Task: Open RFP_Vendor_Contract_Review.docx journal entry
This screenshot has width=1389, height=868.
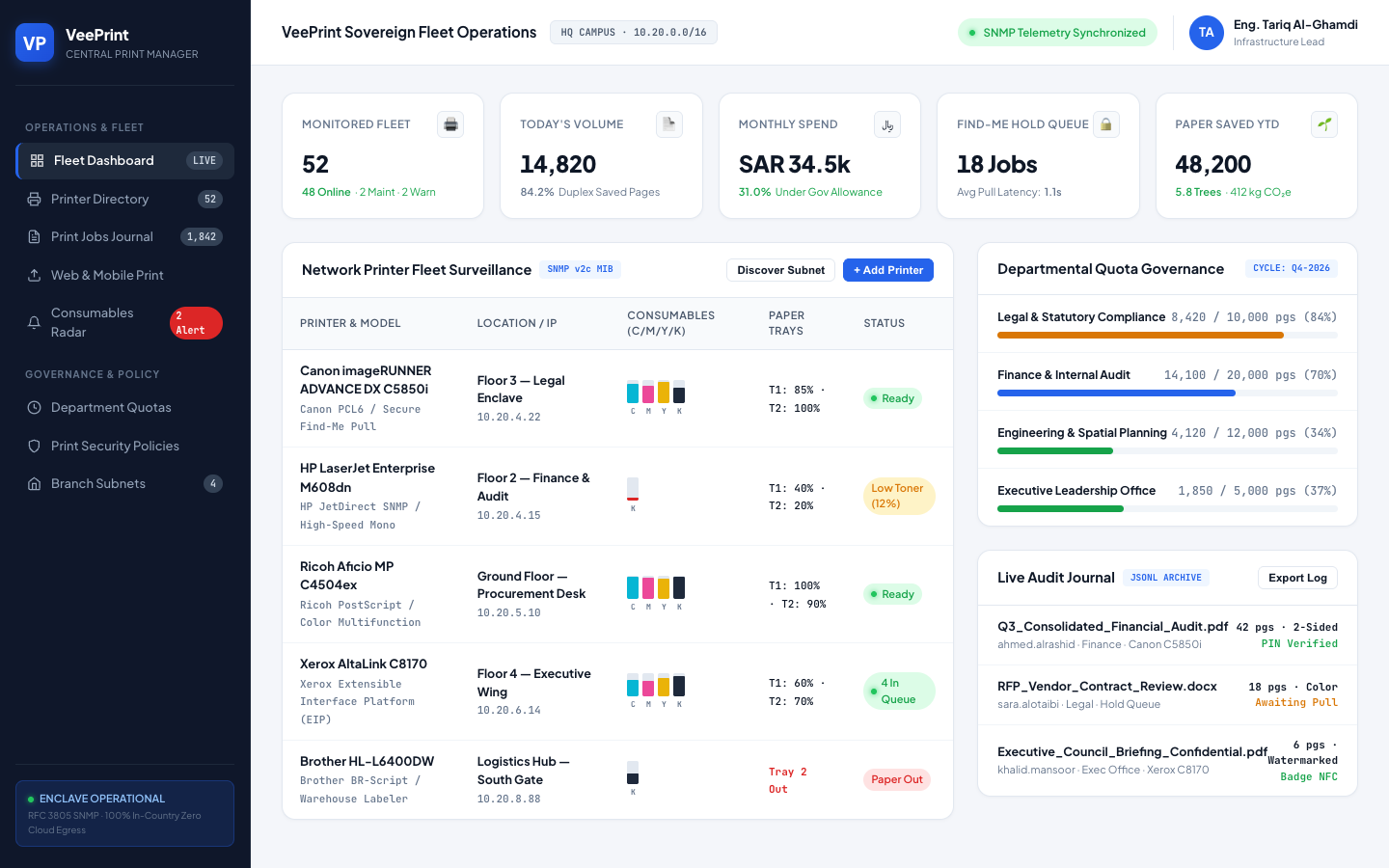Action: click(x=1167, y=694)
